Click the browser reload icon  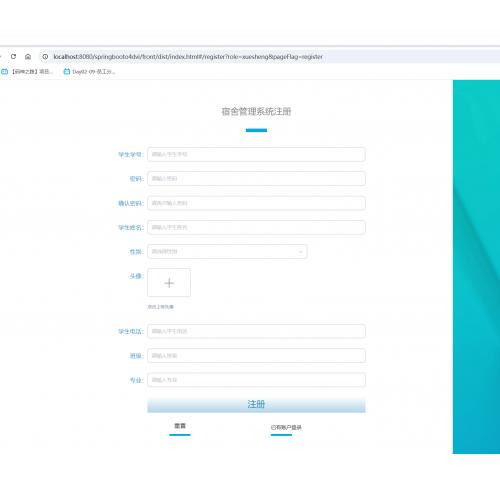point(13,56)
